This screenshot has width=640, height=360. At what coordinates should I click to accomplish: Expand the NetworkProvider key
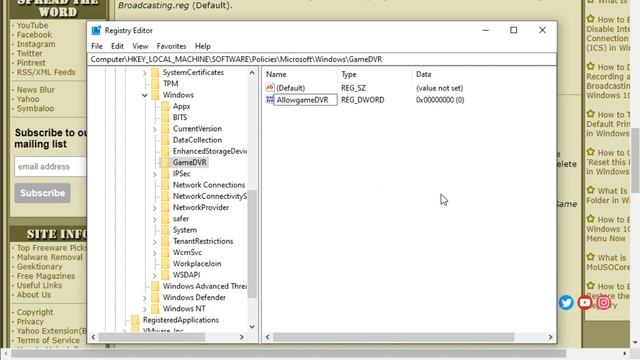[155, 208]
